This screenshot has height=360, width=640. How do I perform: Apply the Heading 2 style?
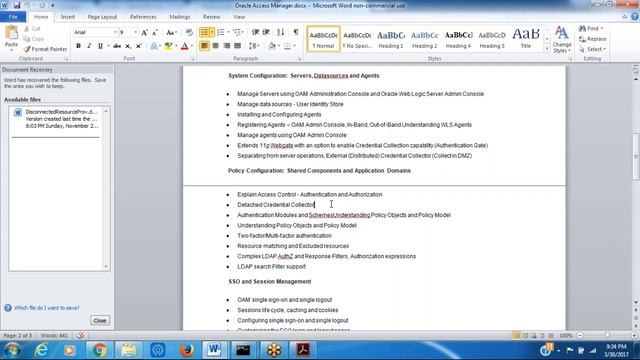point(424,39)
